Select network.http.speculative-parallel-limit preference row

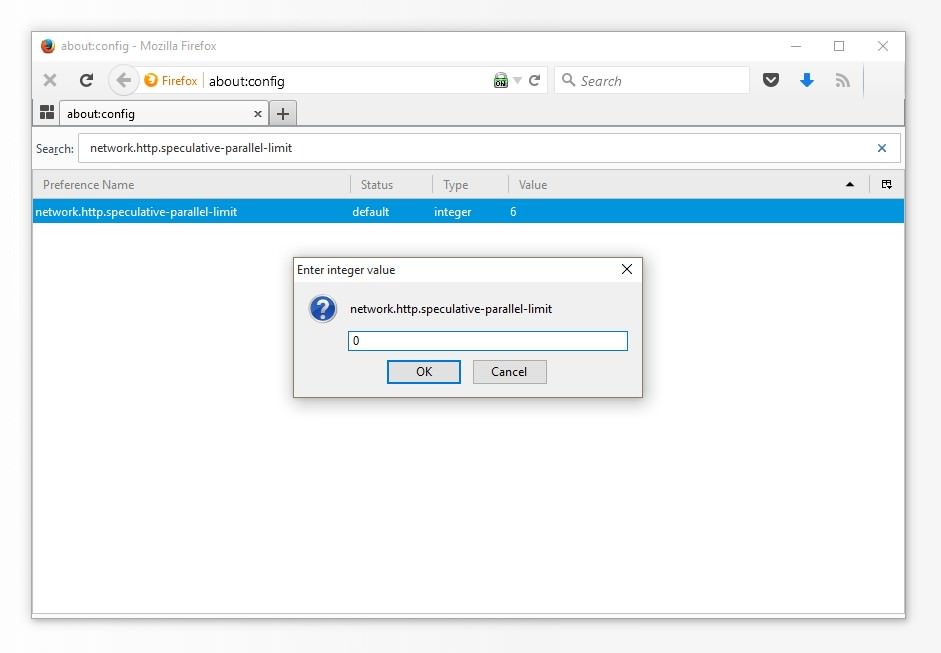pos(468,212)
